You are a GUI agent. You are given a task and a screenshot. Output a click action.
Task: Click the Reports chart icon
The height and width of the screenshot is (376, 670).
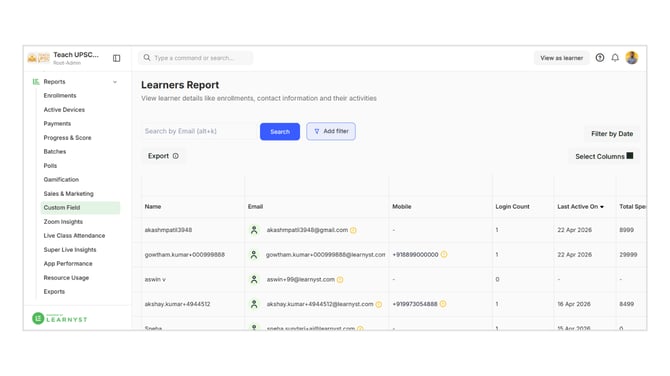coord(36,82)
